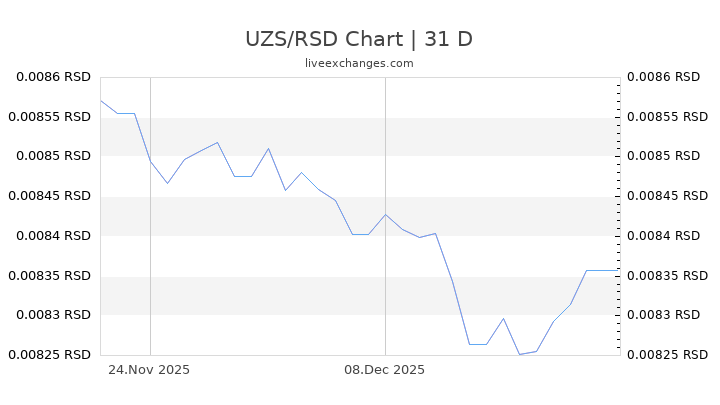Pick the right axis 0.0085 RSD label
720x405 pixels.
point(662,156)
